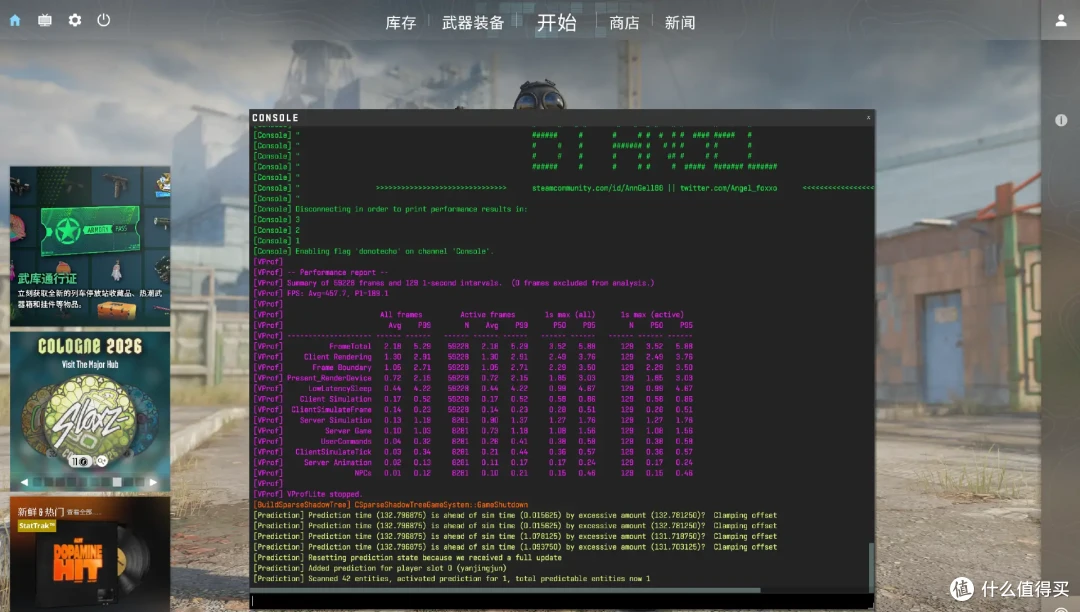The width and height of the screenshot is (1080, 612).
Task: Show the previous carousel item arrow
Action: click(24, 482)
